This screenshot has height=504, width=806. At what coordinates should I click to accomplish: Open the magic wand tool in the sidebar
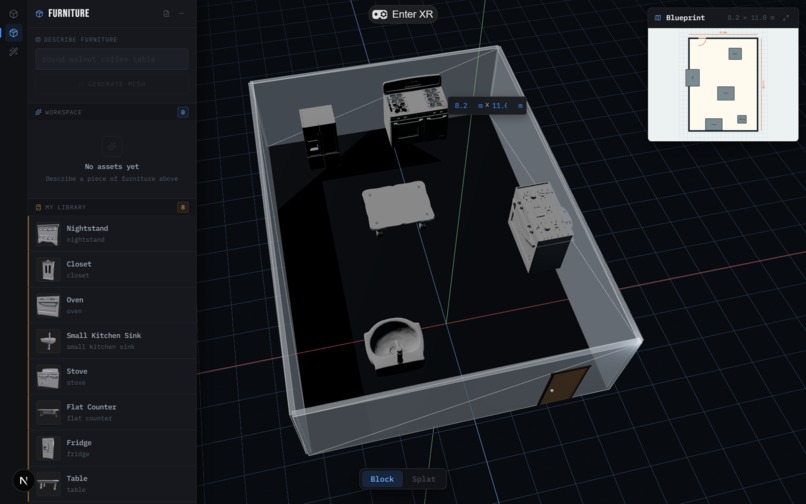click(x=13, y=51)
